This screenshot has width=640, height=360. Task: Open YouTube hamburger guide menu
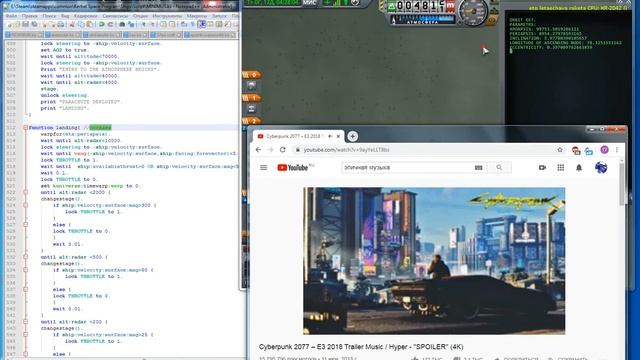(263, 167)
